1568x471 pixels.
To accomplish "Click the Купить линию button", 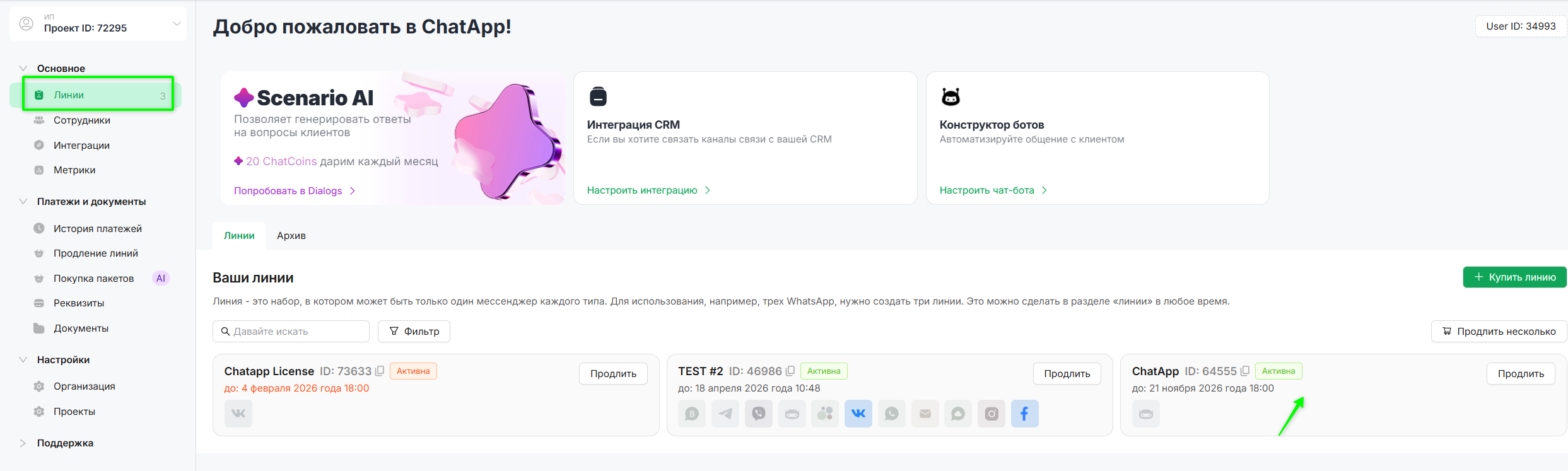I will pos(1514,277).
